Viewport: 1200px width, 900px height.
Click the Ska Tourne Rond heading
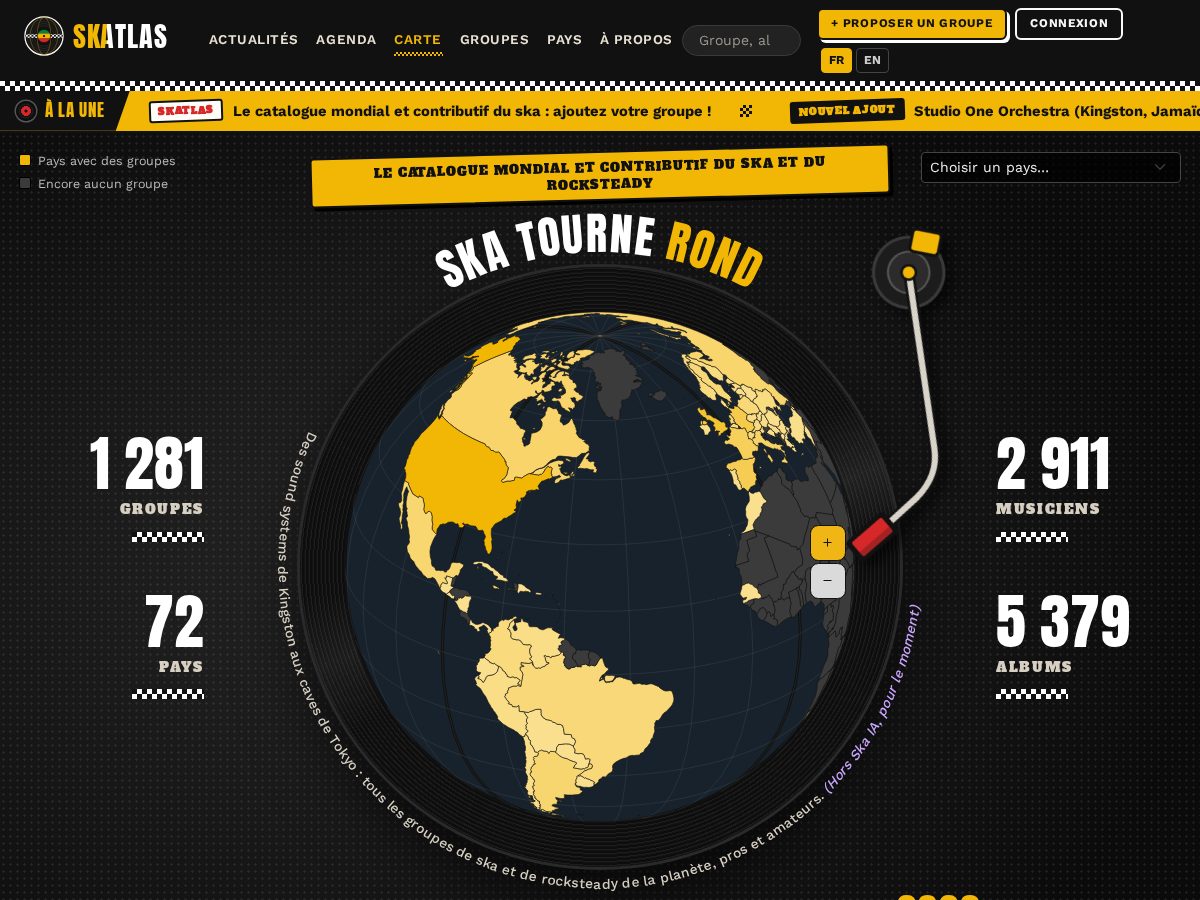coord(599,250)
